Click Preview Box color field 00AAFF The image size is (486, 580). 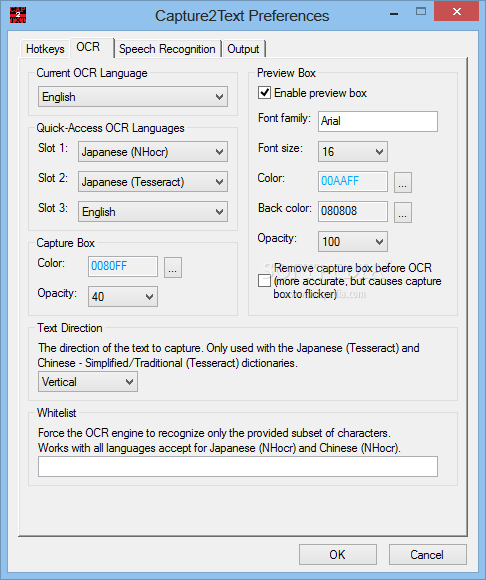pos(353,181)
